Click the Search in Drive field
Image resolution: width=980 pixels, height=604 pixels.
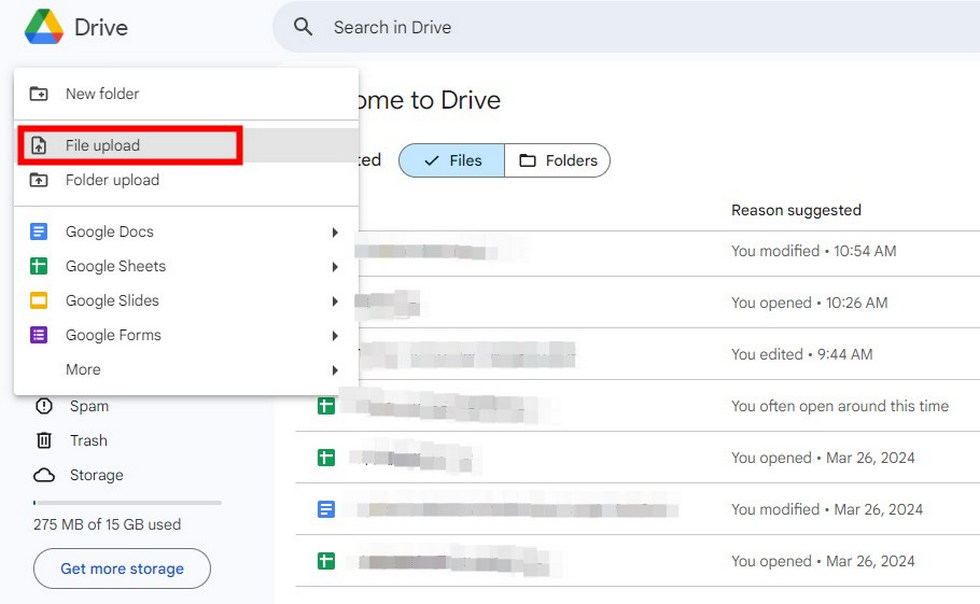(x=626, y=27)
